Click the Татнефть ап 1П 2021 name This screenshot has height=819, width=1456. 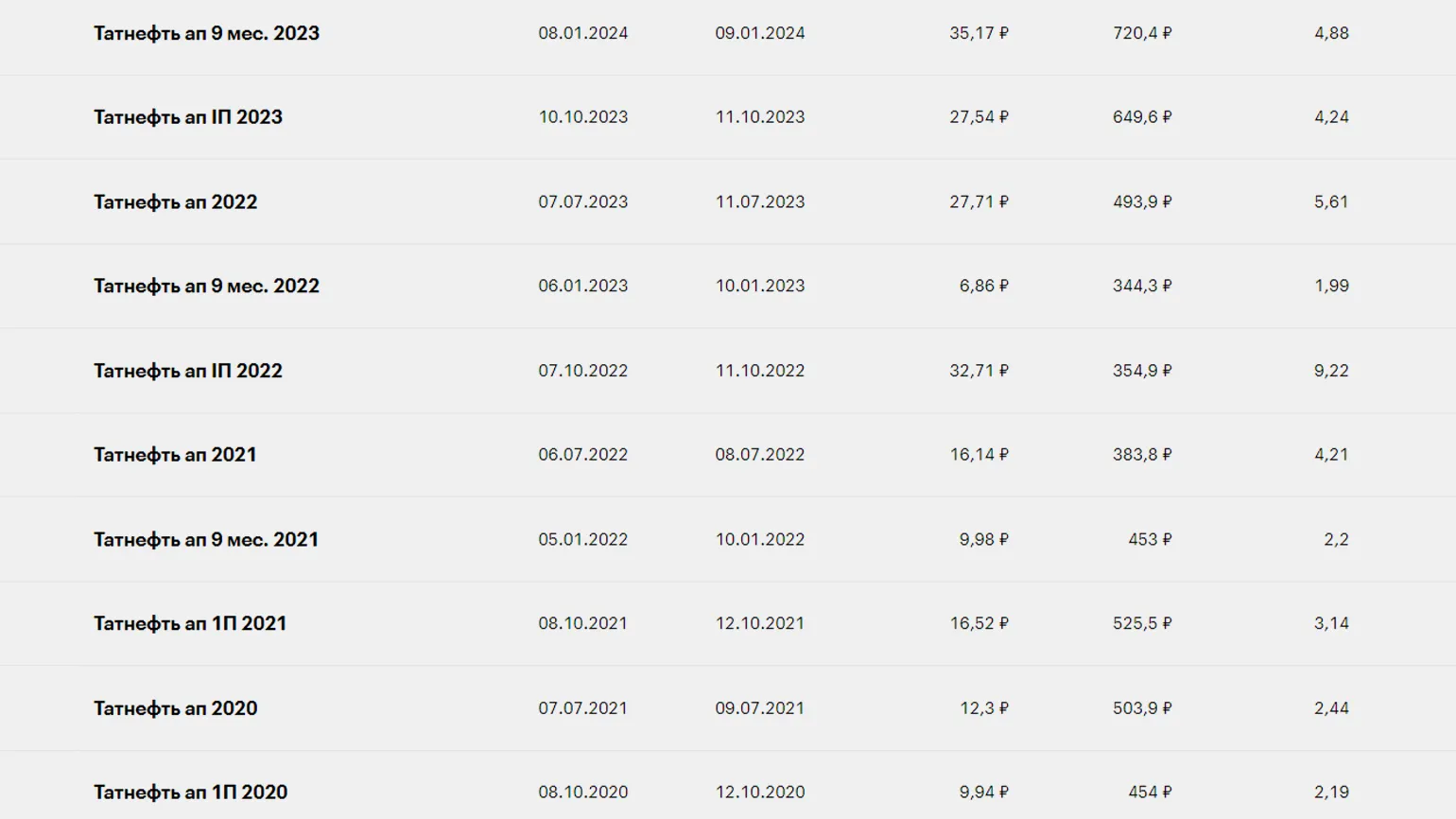coord(189,623)
